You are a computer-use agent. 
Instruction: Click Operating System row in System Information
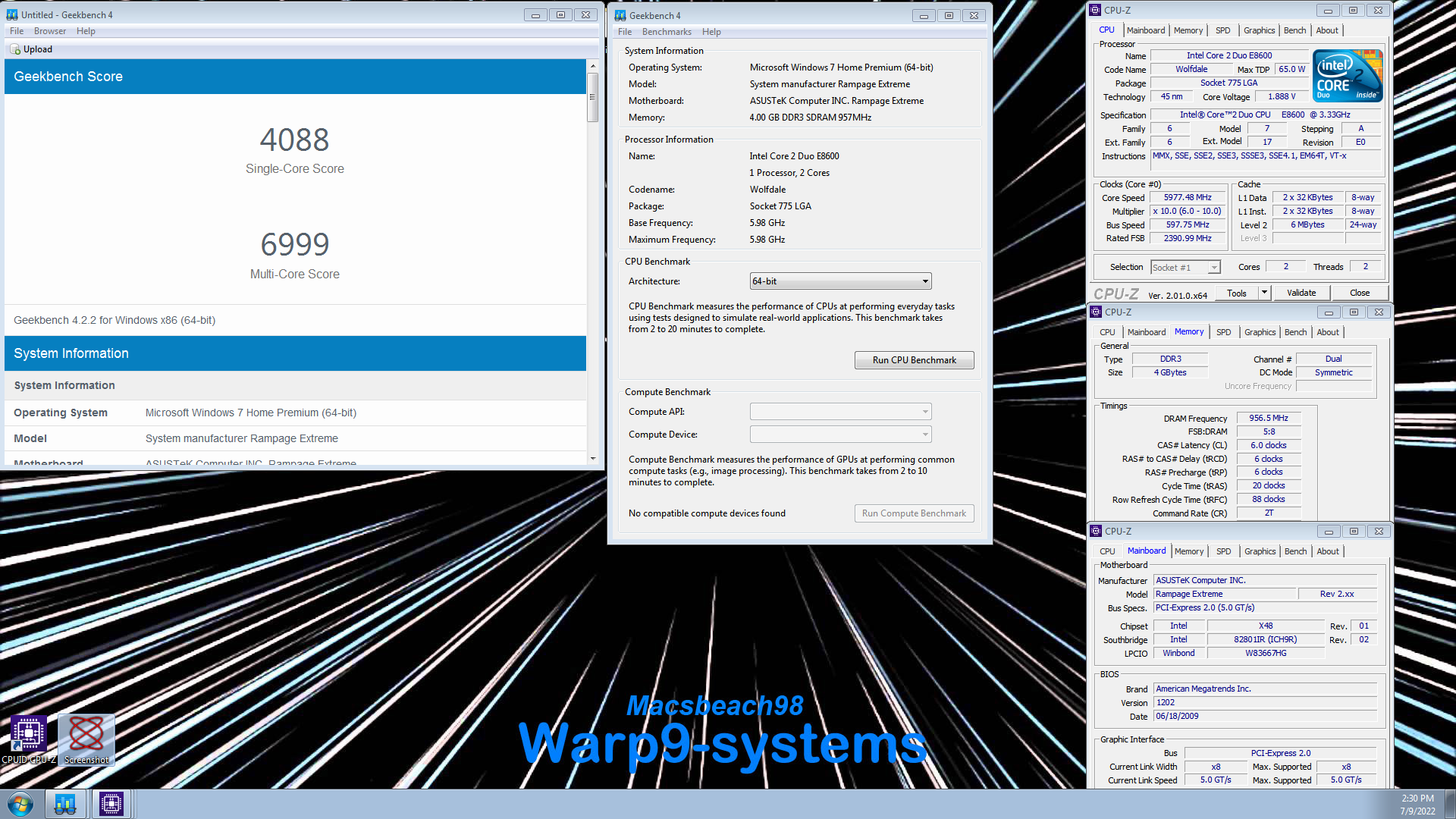(x=295, y=413)
